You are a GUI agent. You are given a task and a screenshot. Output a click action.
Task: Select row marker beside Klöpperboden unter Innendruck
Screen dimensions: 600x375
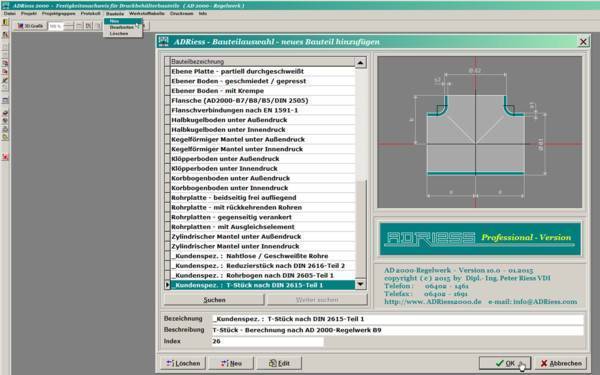click(167, 169)
